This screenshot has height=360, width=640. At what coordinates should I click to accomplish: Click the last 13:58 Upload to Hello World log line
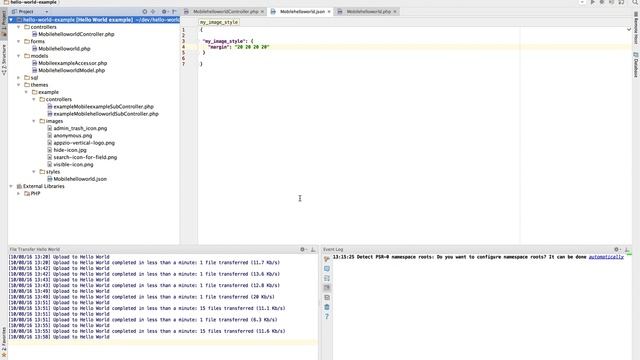59,337
